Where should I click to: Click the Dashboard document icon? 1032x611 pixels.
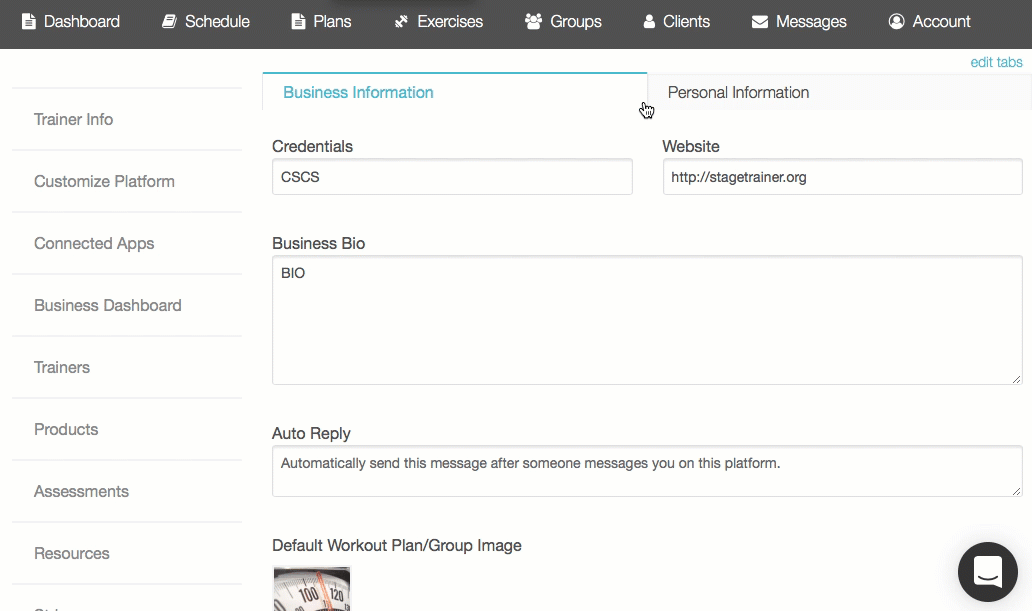(28, 22)
